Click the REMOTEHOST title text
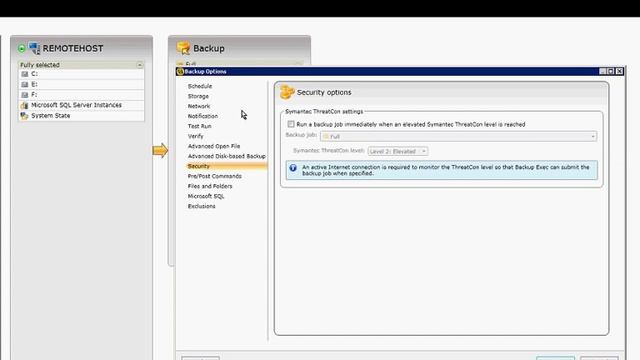Image resolution: width=640 pixels, height=360 pixels. [x=73, y=49]
